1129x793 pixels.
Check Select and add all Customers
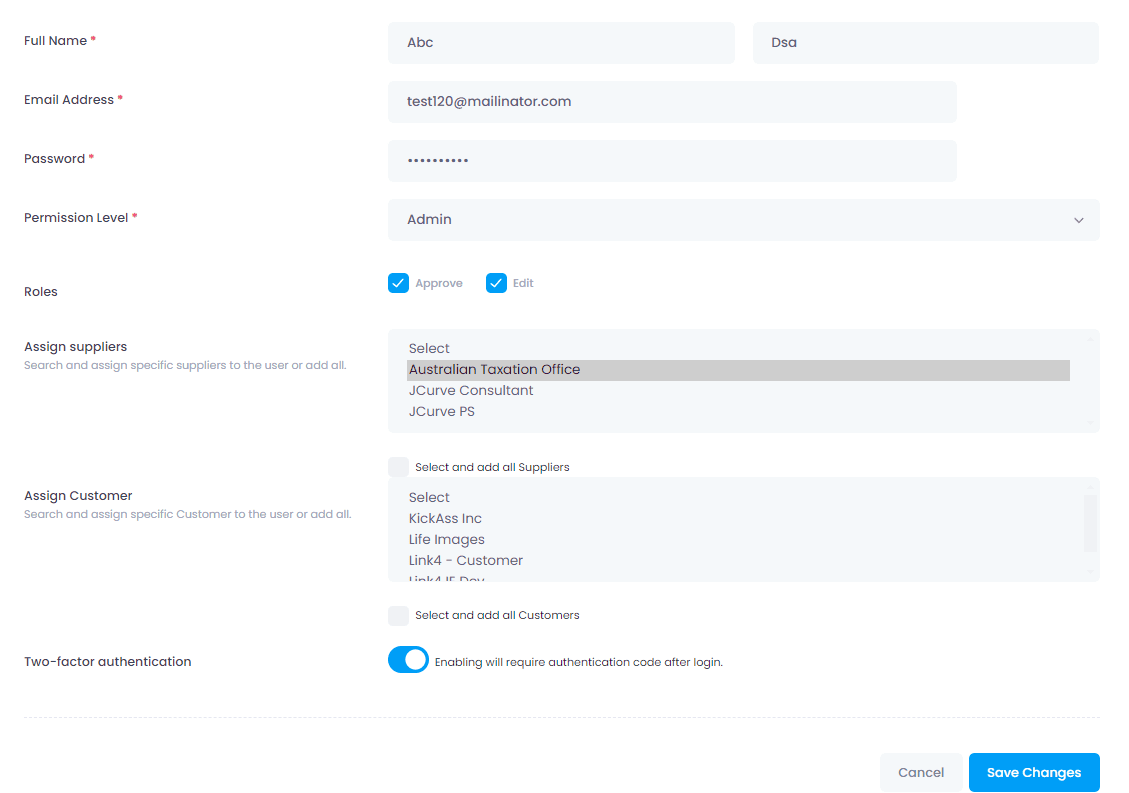(x=398, y=614)
